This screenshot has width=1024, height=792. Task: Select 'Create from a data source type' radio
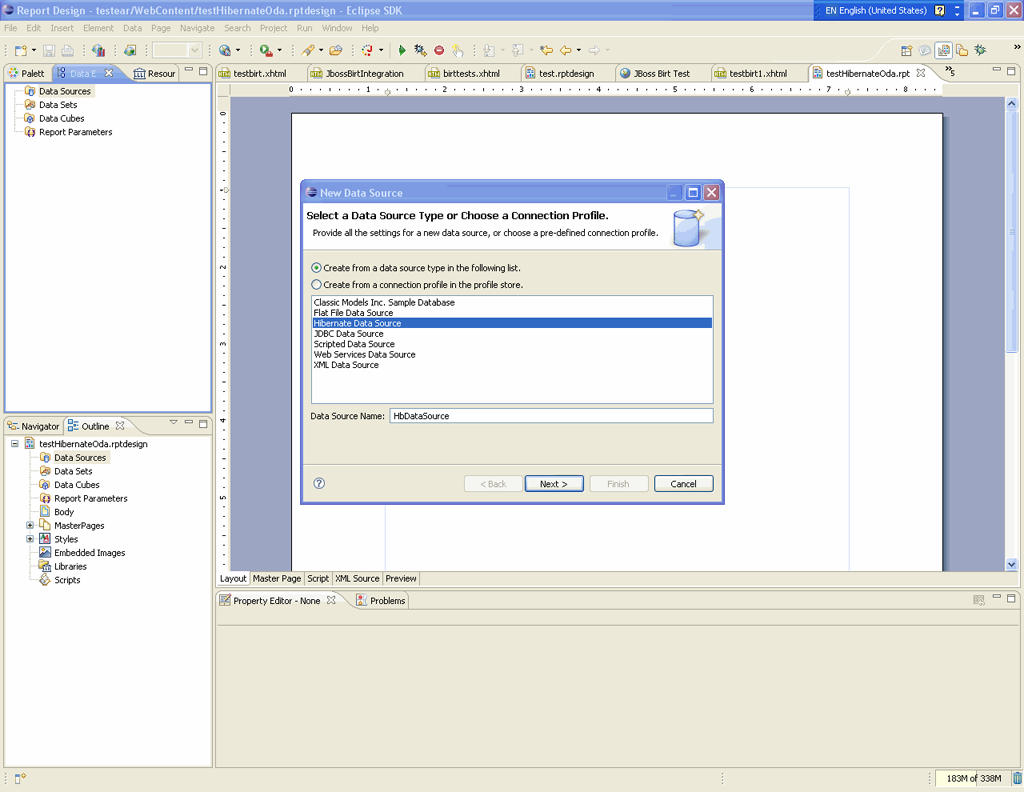coord(317,268)
